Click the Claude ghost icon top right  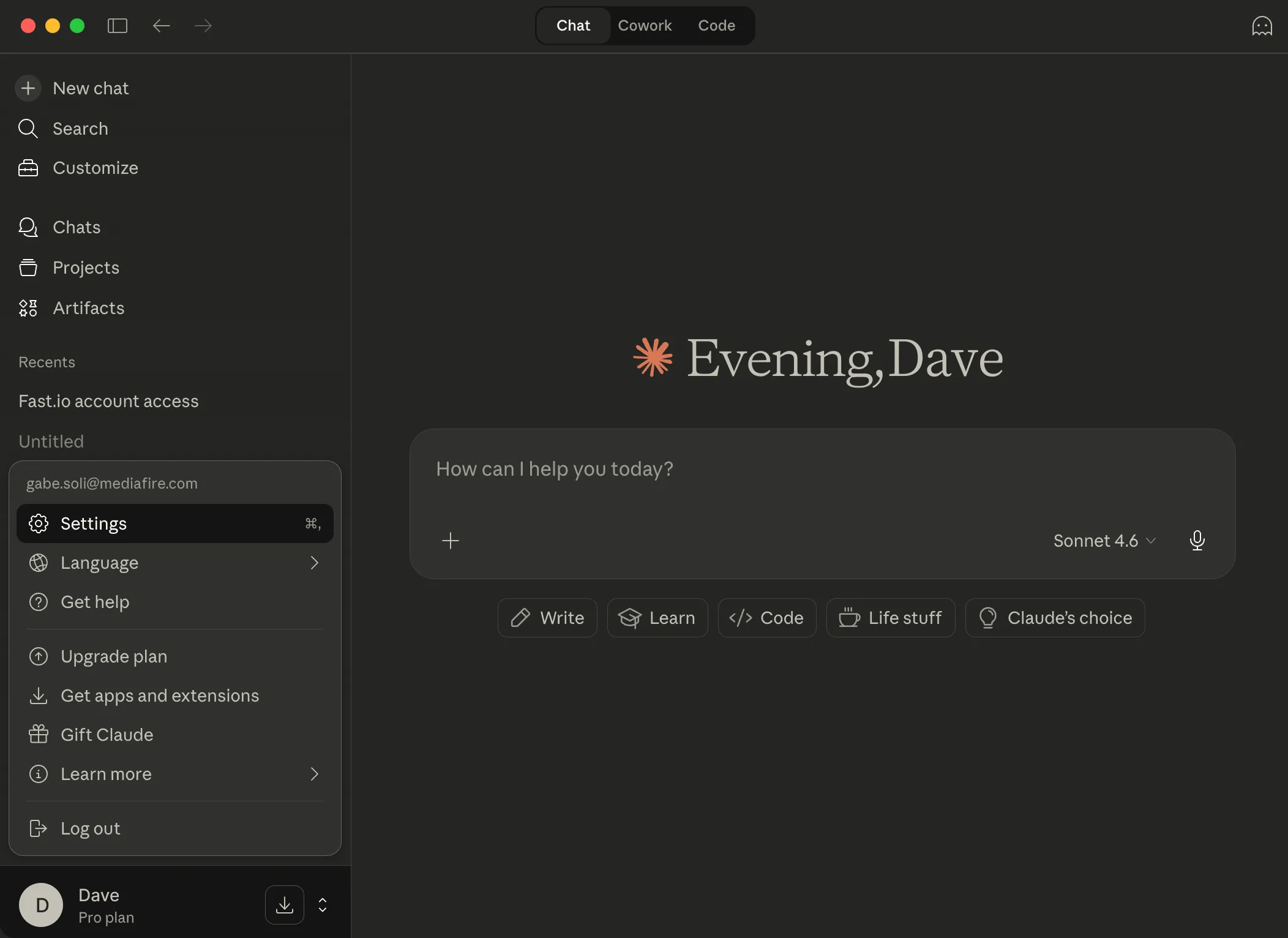(1261, 26)
